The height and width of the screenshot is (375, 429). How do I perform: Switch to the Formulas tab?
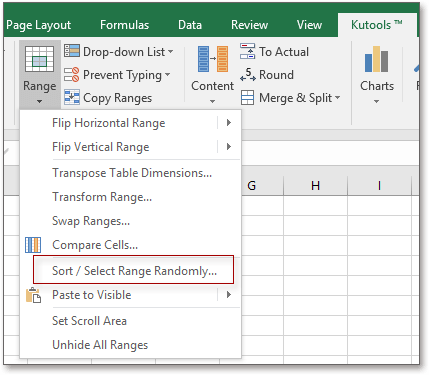point(124,25)
